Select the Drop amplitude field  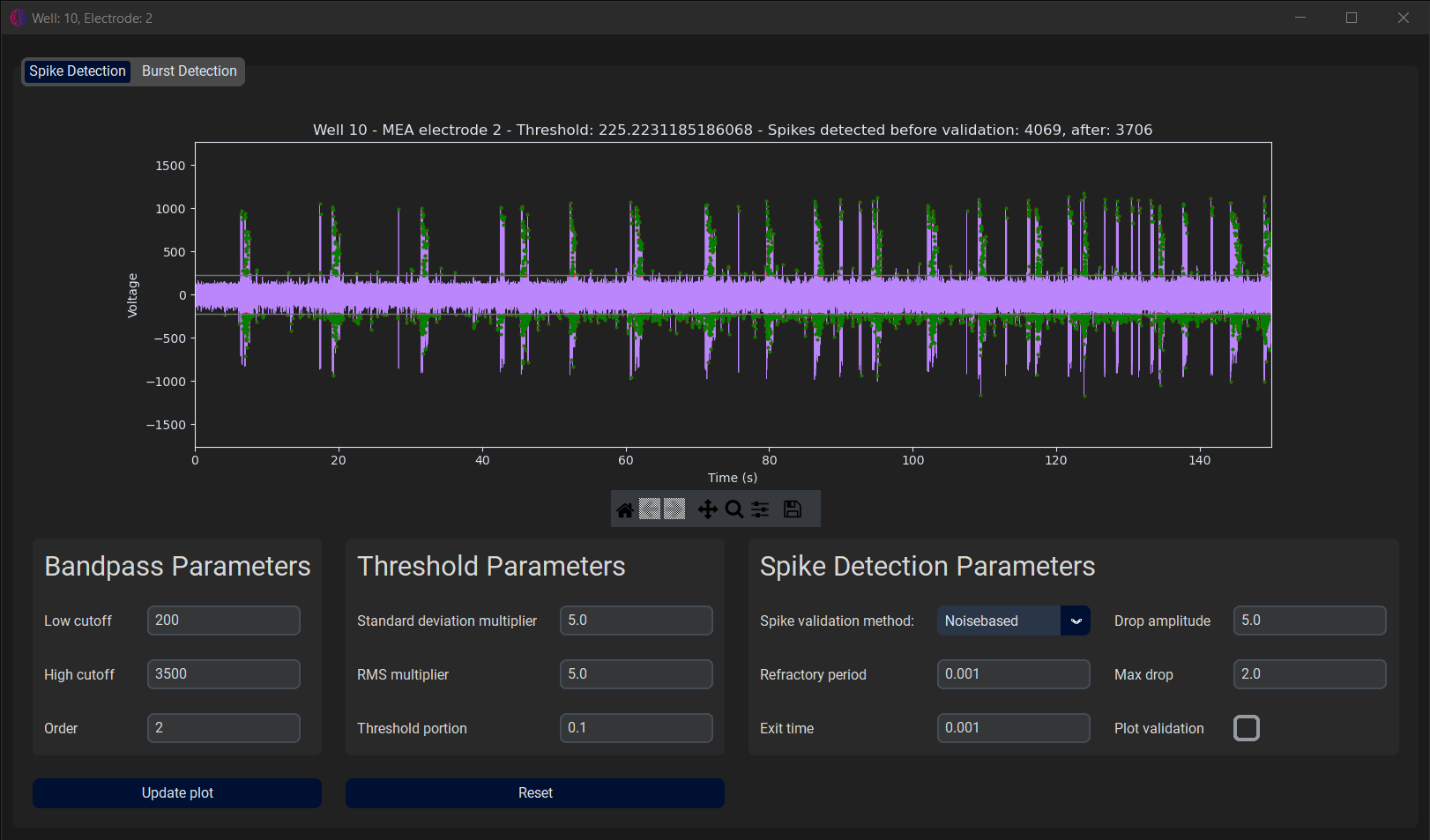pos(1309,621)
